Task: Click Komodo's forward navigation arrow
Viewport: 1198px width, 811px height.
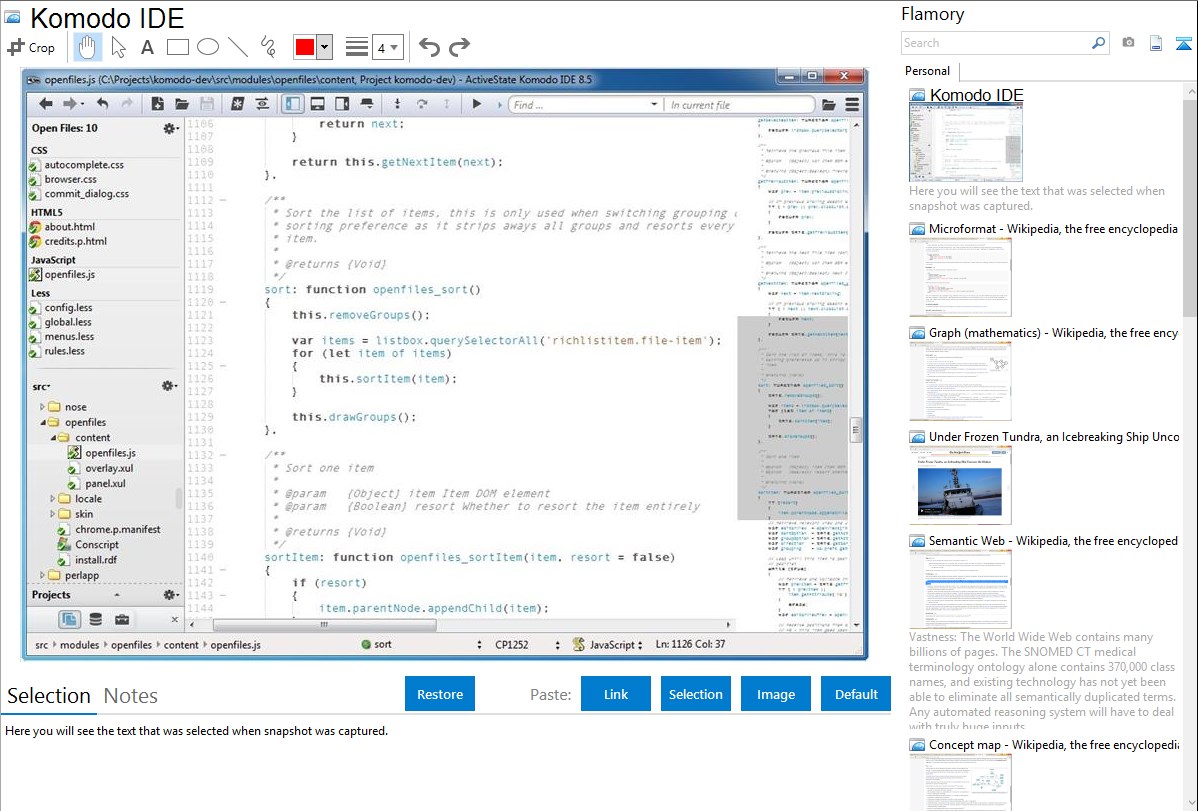Action: (x=70, y=104)
